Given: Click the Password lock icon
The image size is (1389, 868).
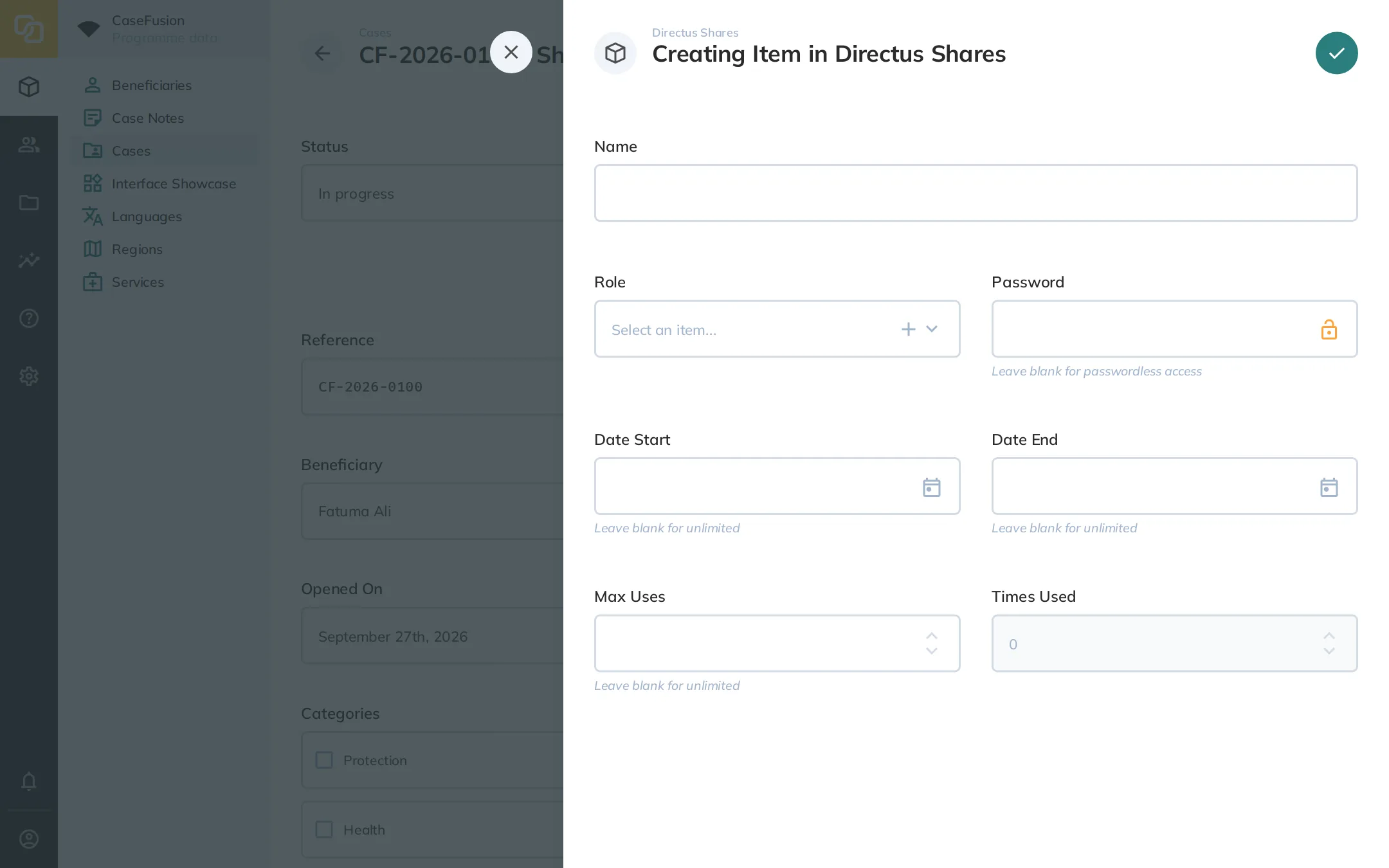Looking at the screenshot, I should pos(1329,329).
